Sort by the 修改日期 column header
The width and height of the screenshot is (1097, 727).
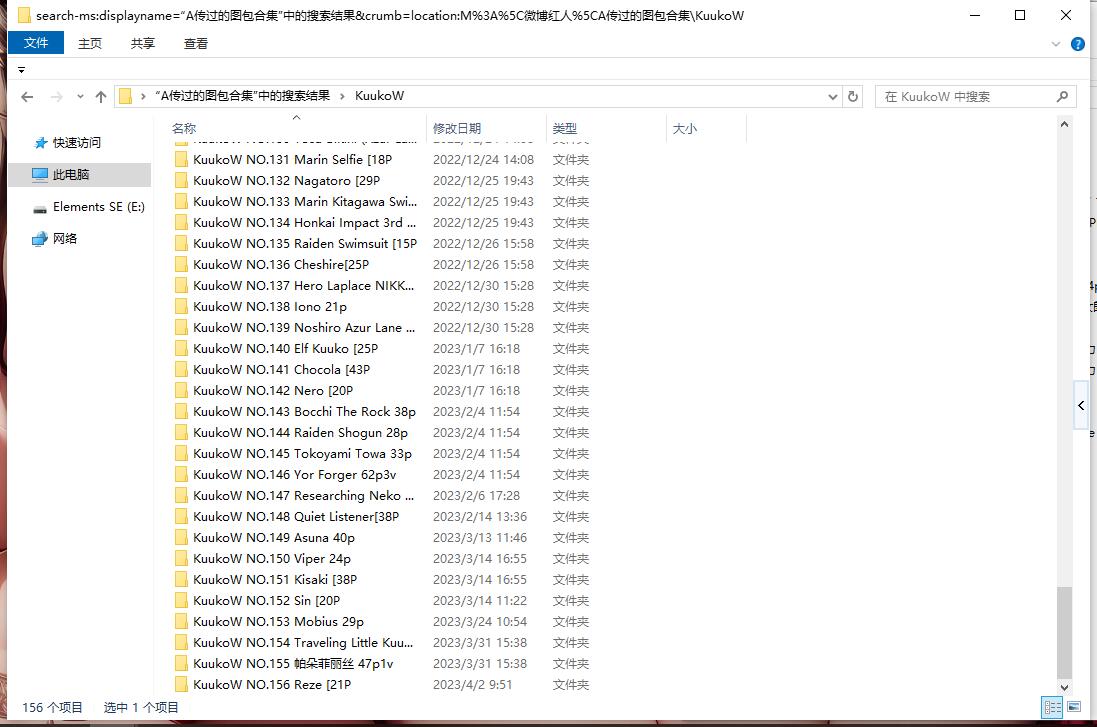(486, 128)
